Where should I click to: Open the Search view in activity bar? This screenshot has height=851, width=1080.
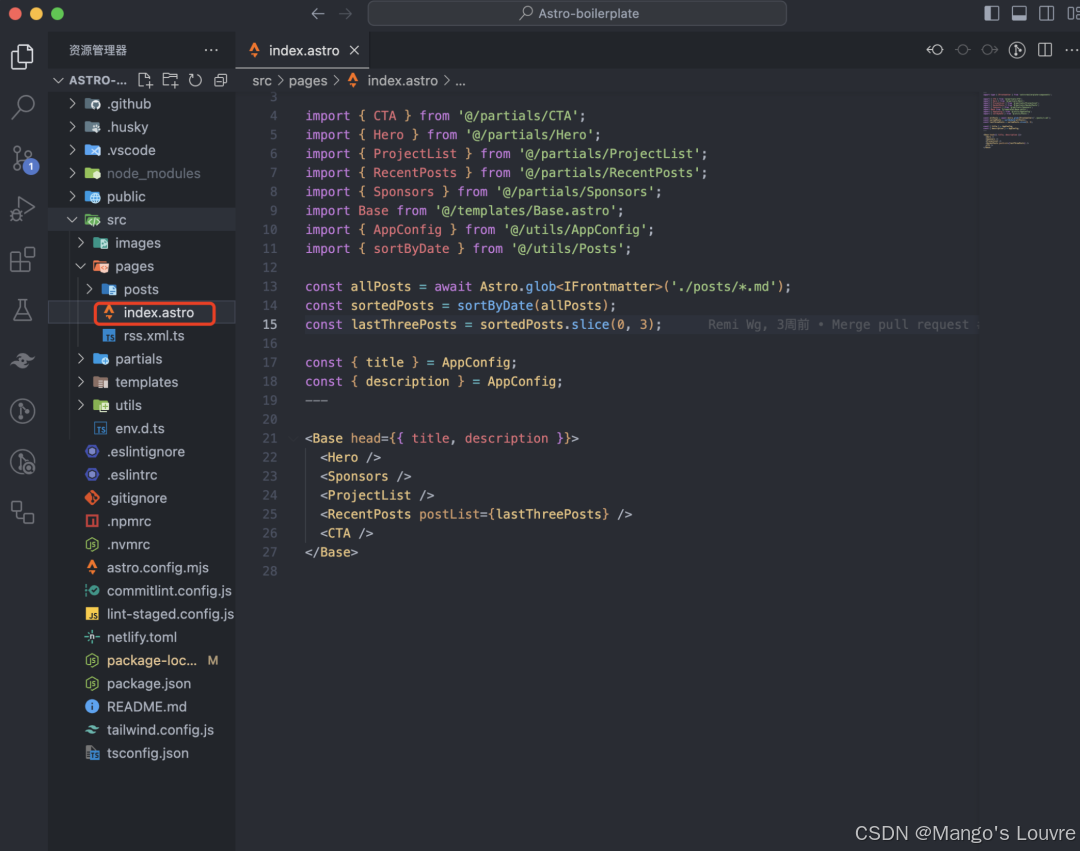[x=22, y=107]
